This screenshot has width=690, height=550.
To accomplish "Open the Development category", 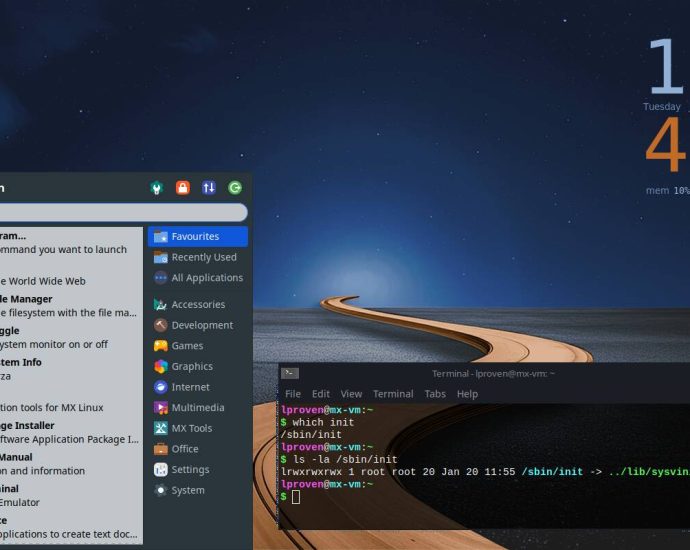I will coord(198,325).
